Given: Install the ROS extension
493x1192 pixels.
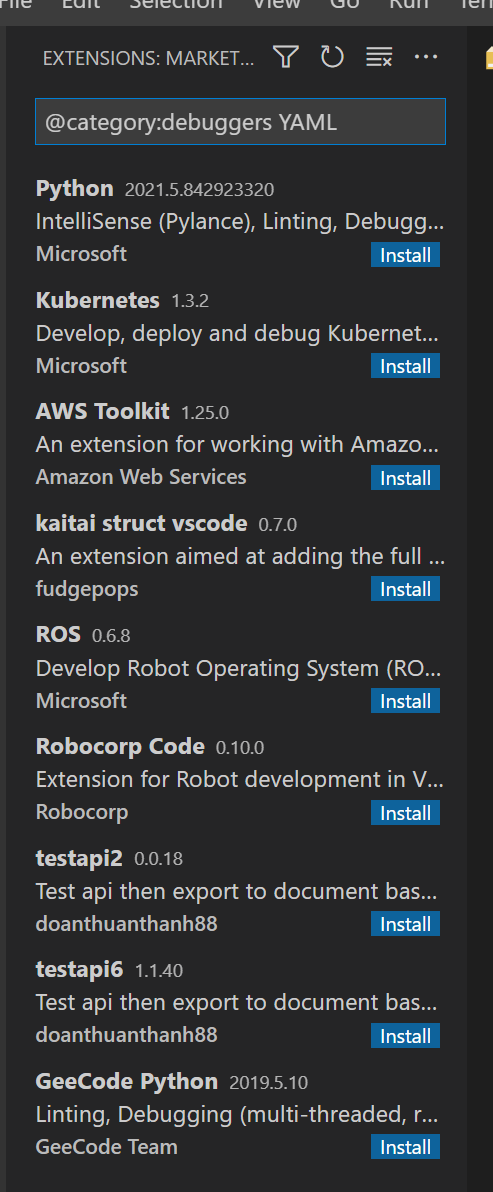Looking at the screenshot, I should [406, 701].
